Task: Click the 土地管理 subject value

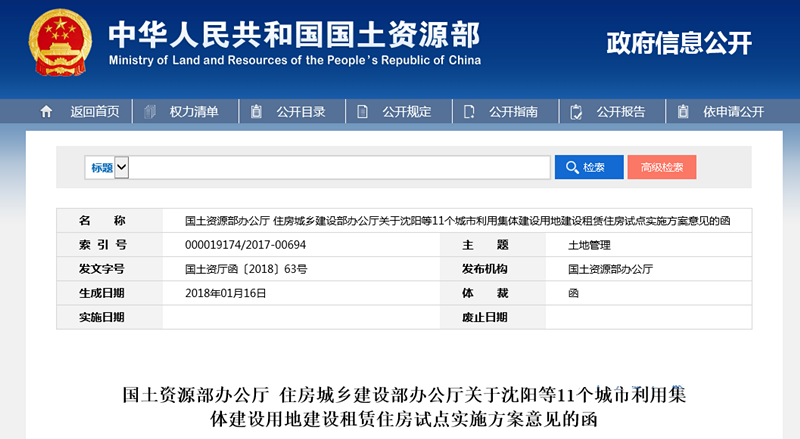Action: [x=589, y=245]
